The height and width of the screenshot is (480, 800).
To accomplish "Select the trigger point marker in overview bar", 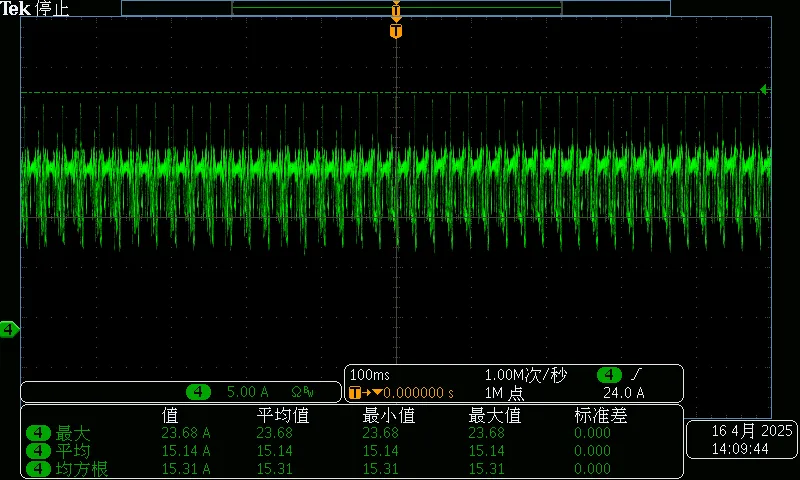I will tap(396, 9).
